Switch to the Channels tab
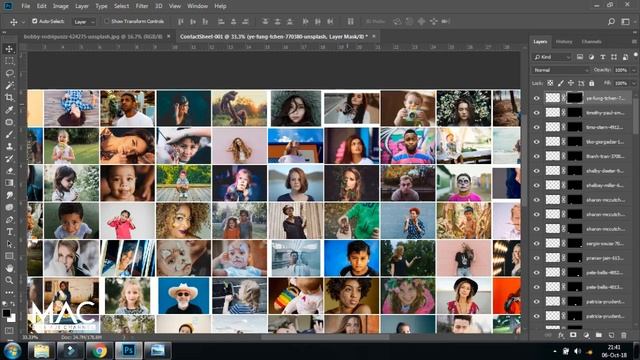Screen dimensions: 640x360 [591, 42]
